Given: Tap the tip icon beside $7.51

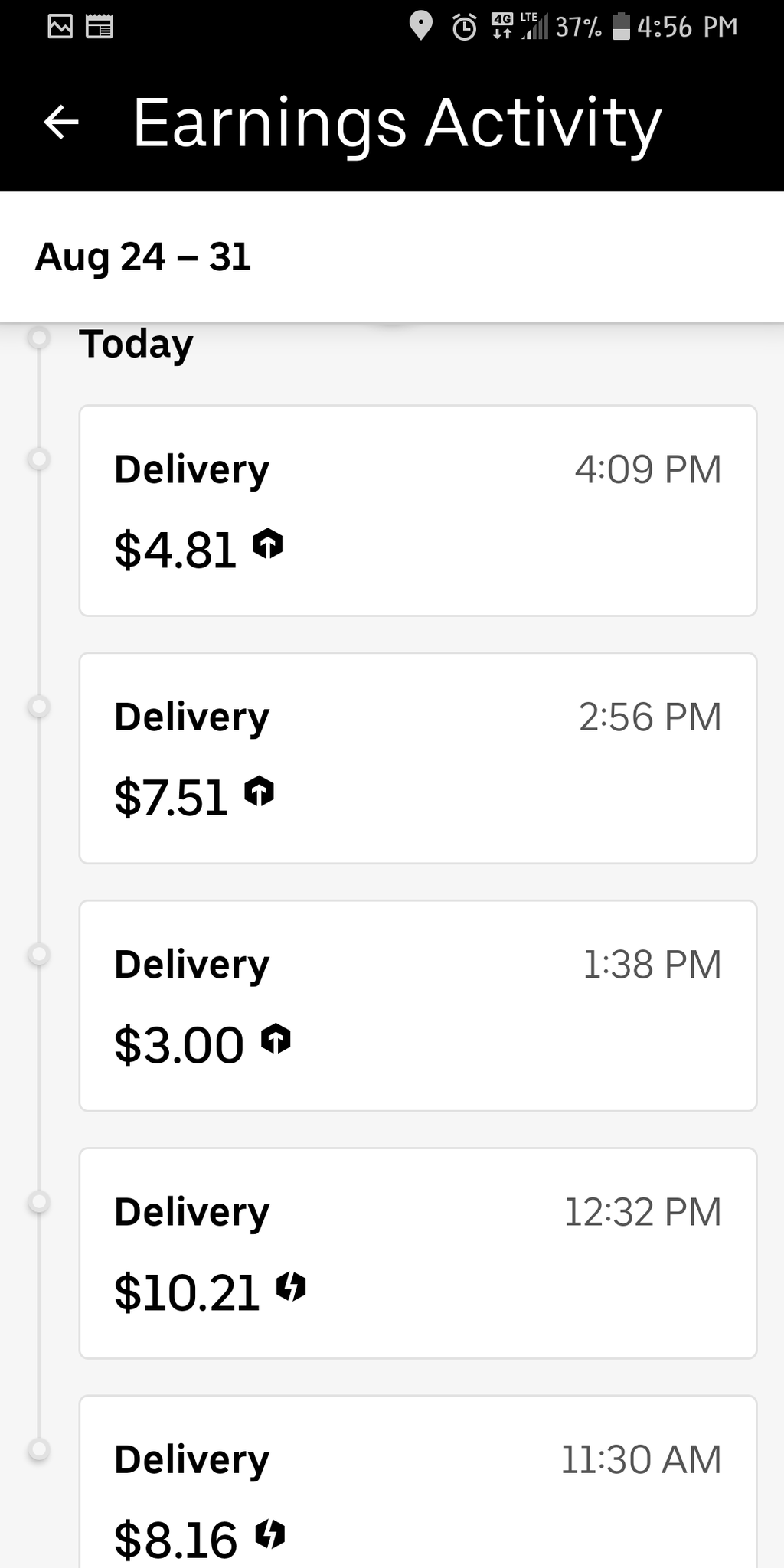Looking at the screenshot, I should pos(260,791).
